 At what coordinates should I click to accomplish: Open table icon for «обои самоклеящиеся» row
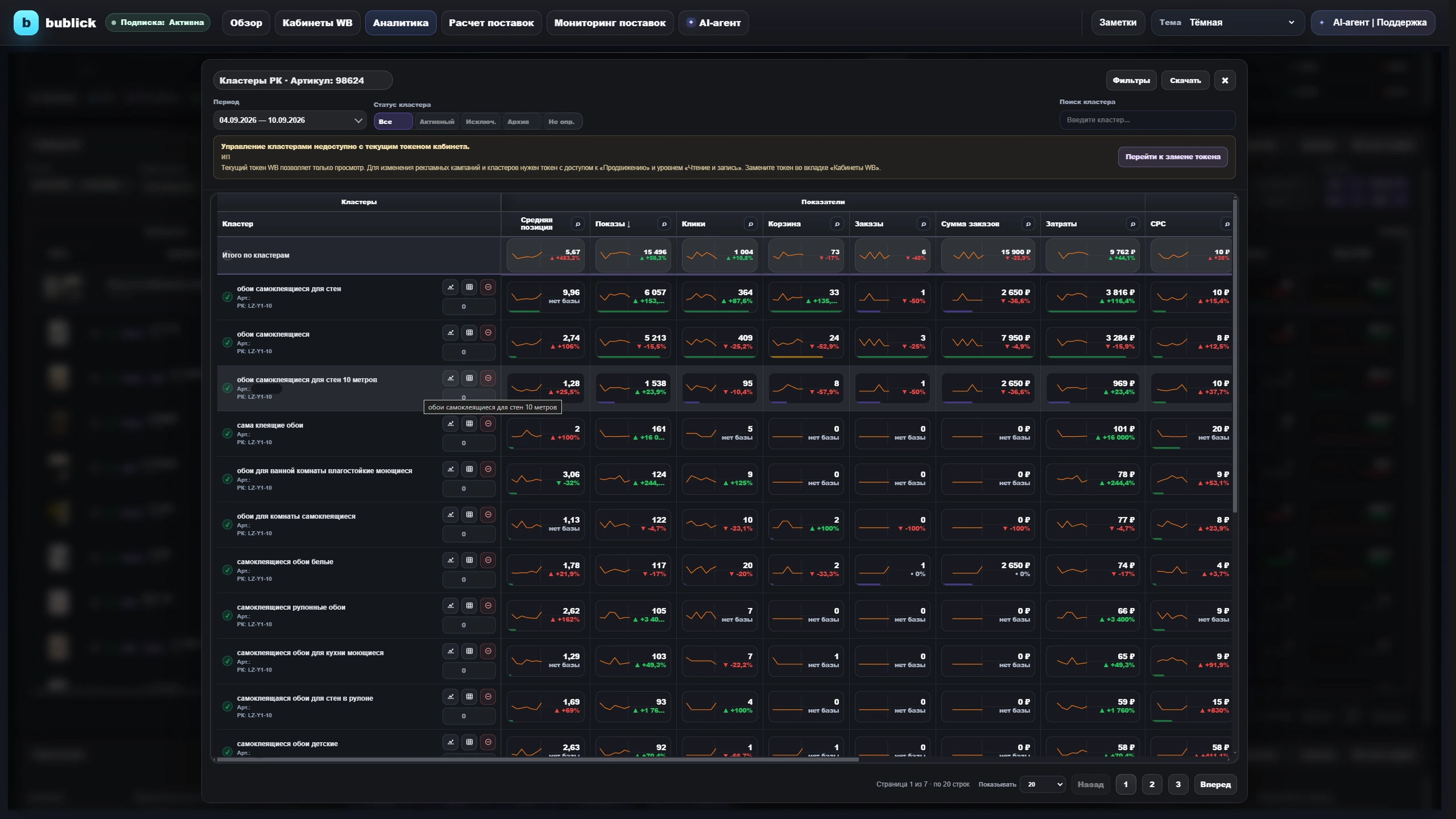[469, 333]
